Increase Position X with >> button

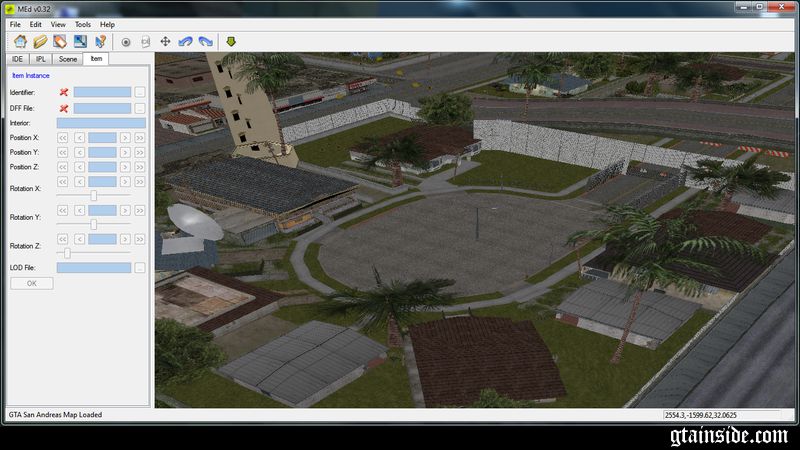click(140, 138)
